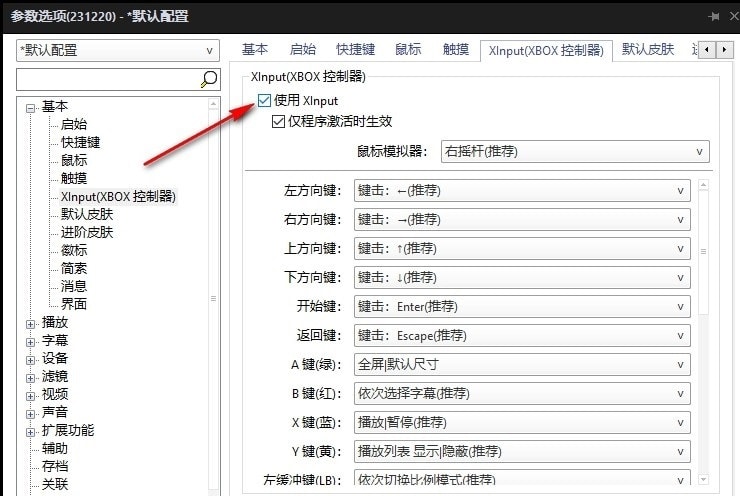Expand the 字幕 tree node
The width and height of the screenshot is (740, 496).
point(31,342)
